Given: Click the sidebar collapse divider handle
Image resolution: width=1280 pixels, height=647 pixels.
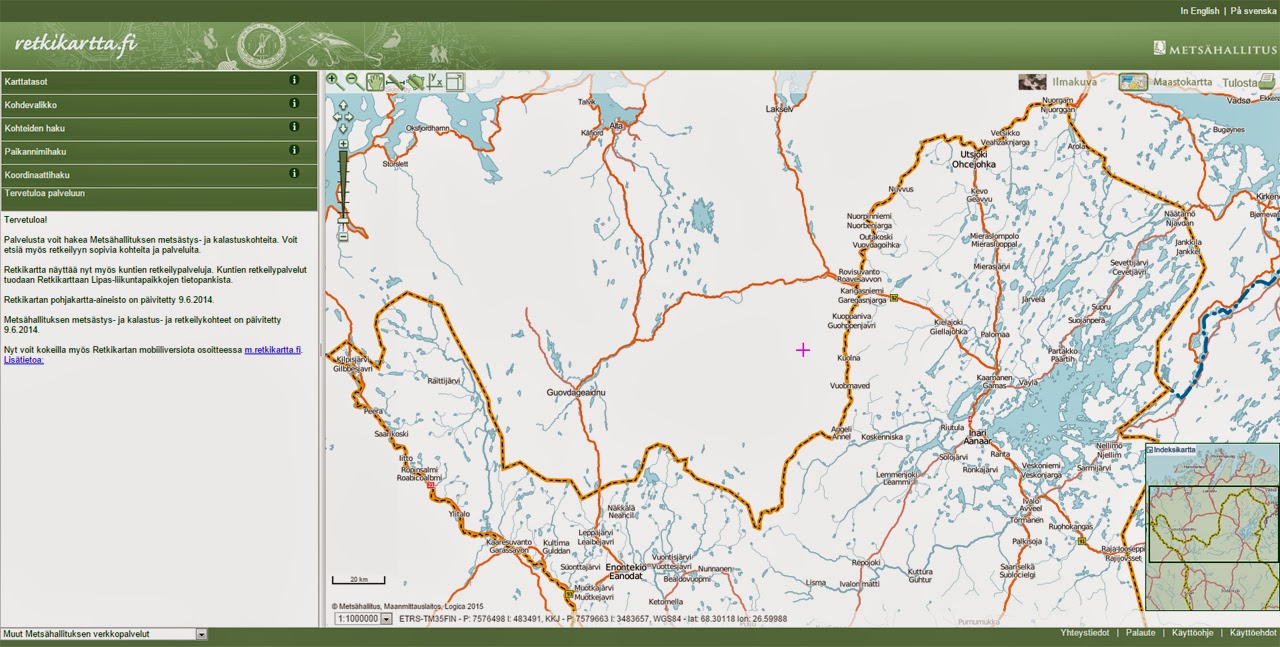Looking at the screenshot, I should pos(321,350).
